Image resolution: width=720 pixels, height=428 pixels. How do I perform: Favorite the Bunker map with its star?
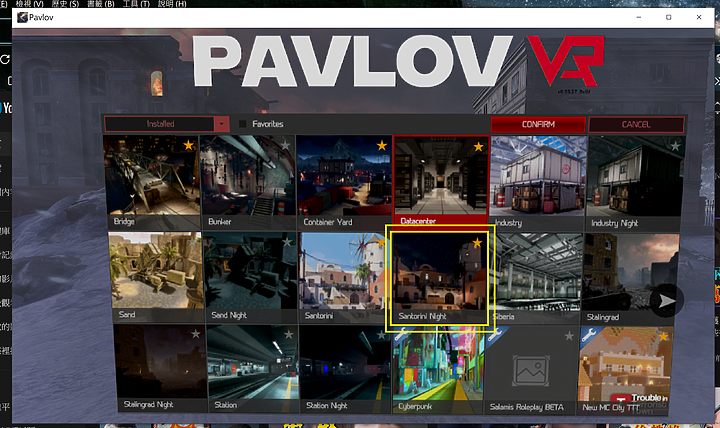(x=285, y=146)
